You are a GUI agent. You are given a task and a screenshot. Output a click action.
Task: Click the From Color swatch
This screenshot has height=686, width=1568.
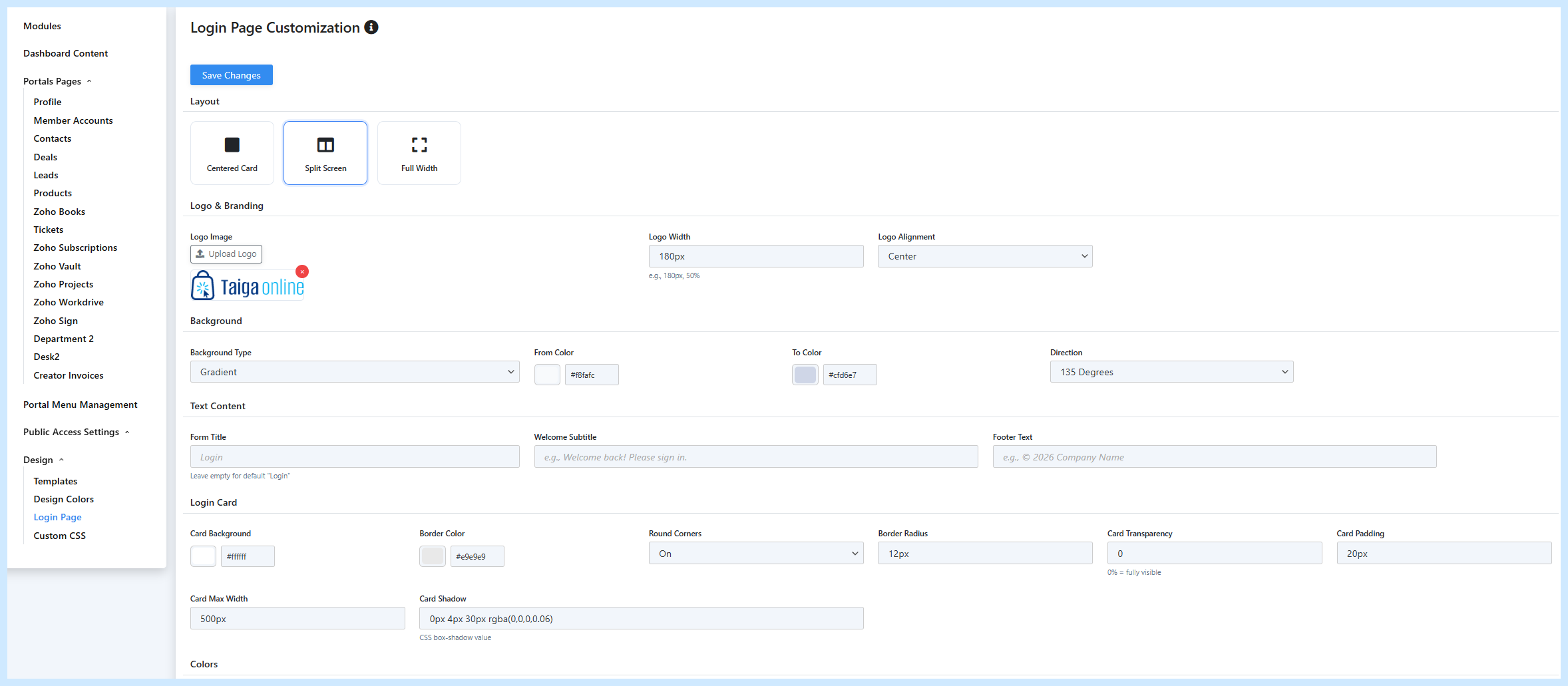546,374
